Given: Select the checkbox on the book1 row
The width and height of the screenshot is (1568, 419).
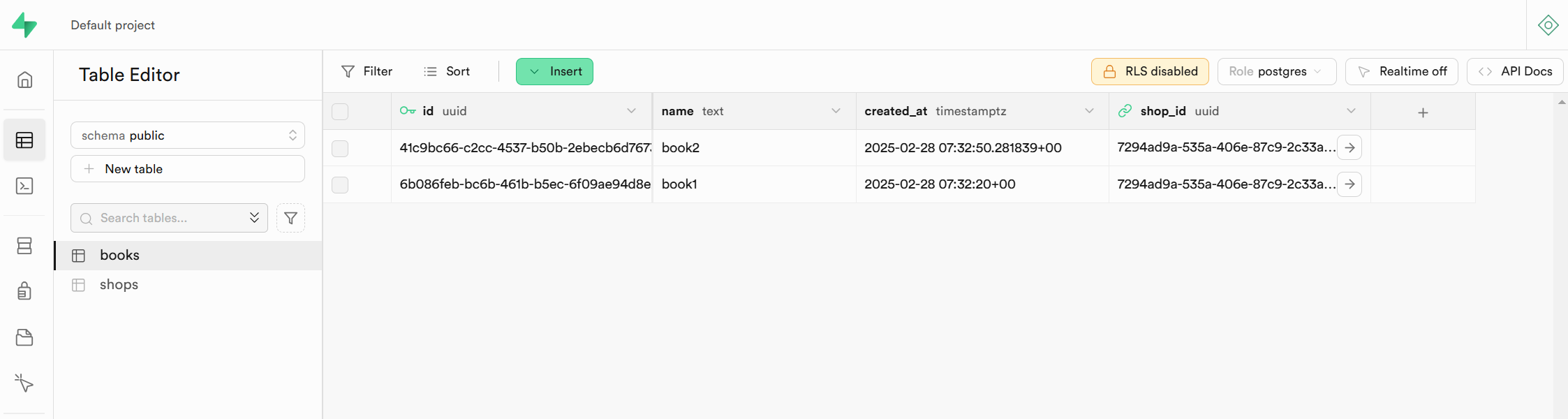Looking at the screenshot, I should [340, 184].
